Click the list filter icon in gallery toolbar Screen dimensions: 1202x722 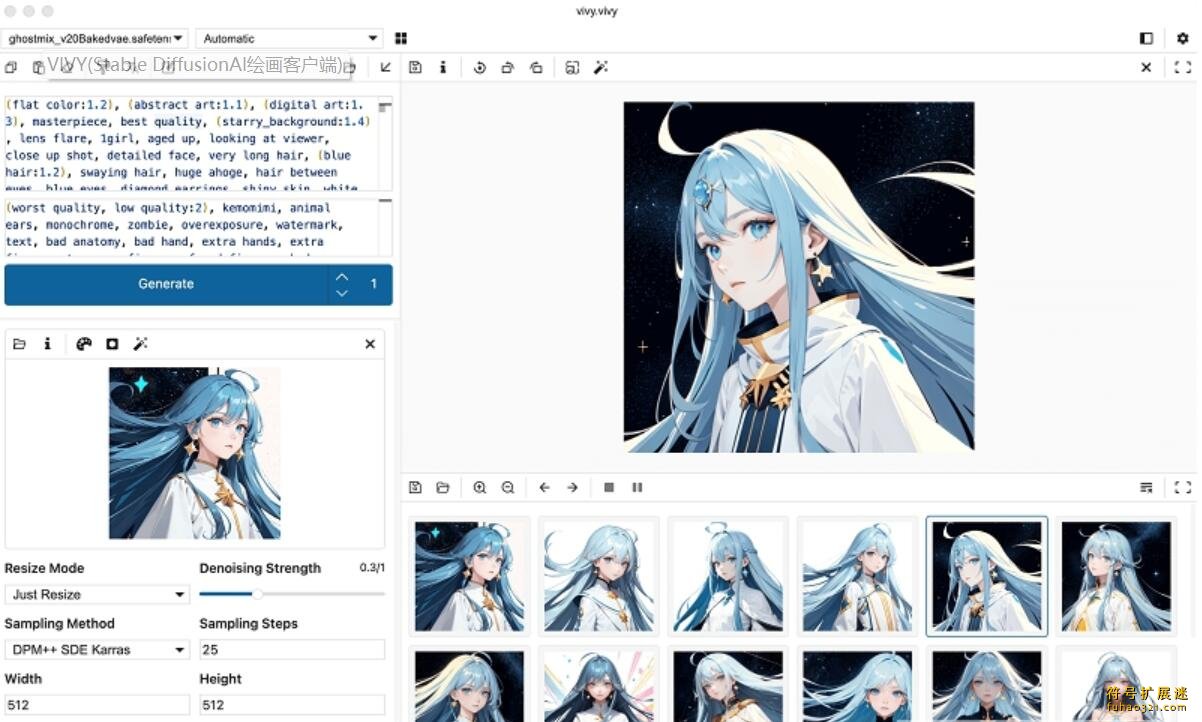(x=1146, y=487)
